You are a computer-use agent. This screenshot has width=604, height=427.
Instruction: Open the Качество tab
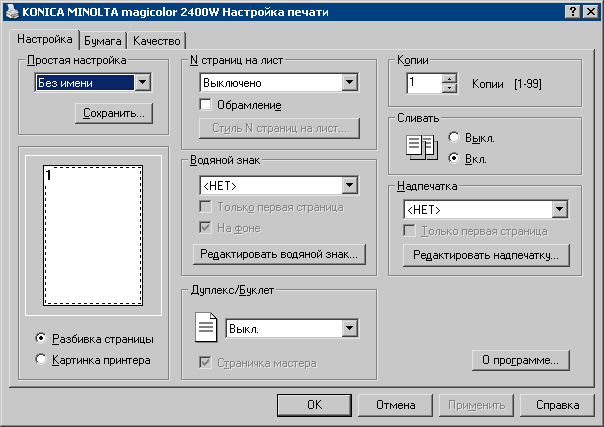[157, 41]
